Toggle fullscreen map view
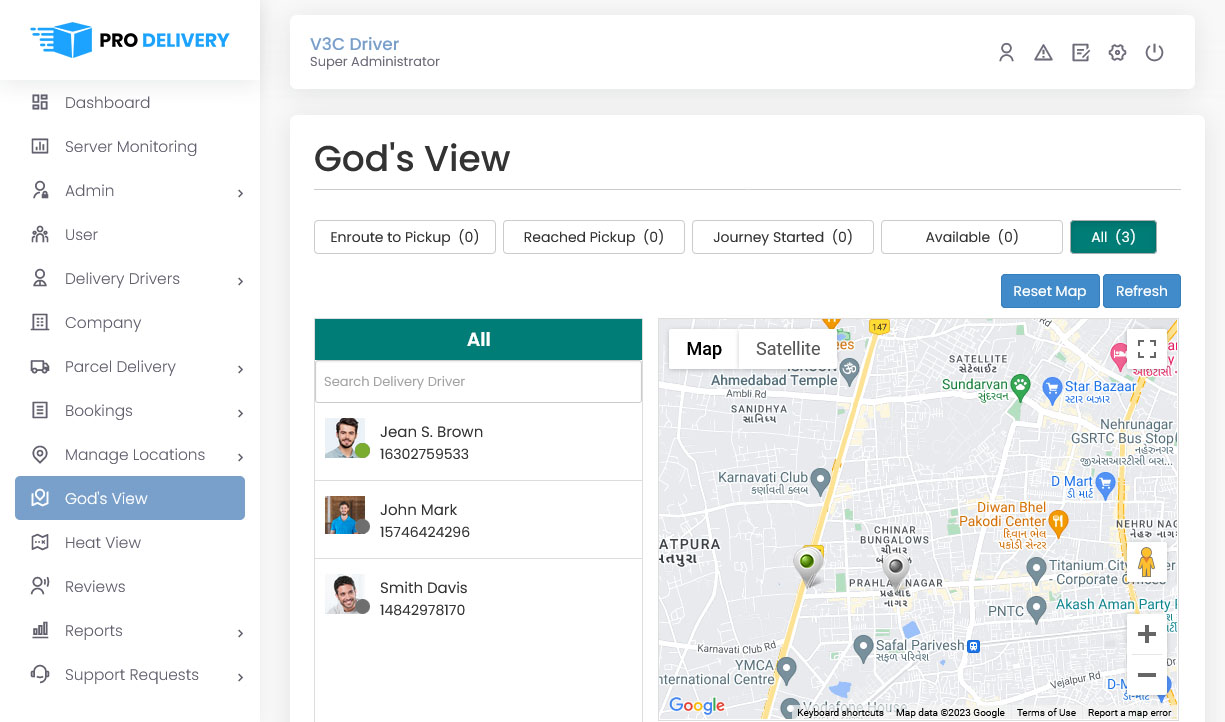 pyautogui.click(x=1147, y=349)
